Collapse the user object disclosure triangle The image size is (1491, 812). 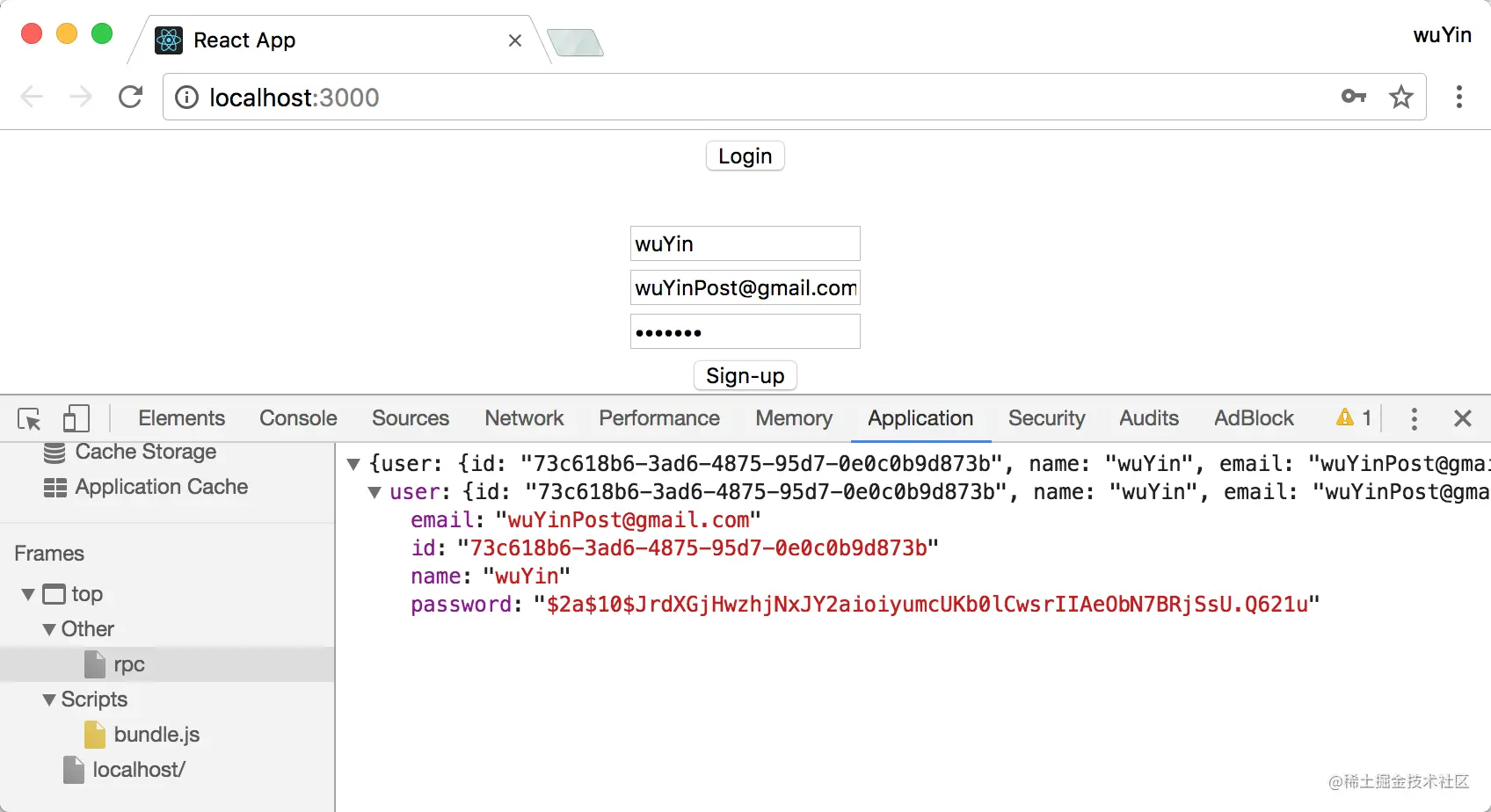(375, 492)
